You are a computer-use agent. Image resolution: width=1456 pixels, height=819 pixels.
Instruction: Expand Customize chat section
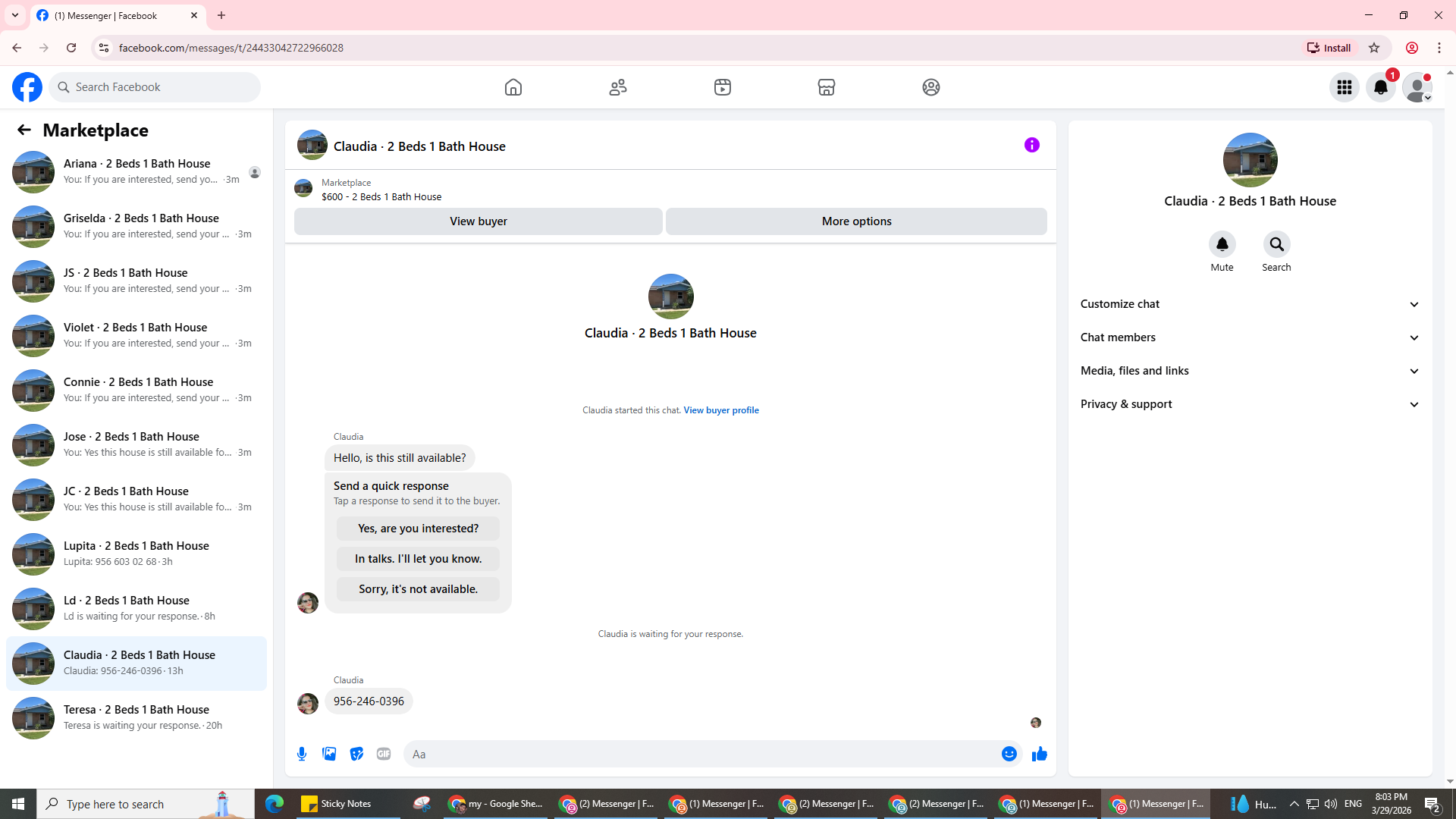pos(1250,304)
